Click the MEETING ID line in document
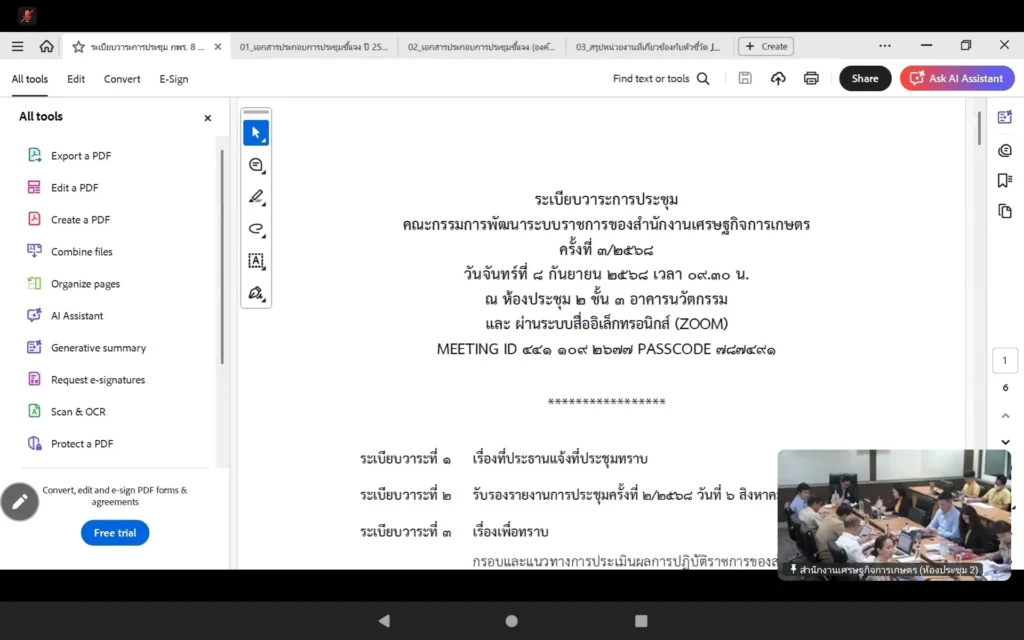Screen dimensions: 1024x640 [x=606, y=349]
